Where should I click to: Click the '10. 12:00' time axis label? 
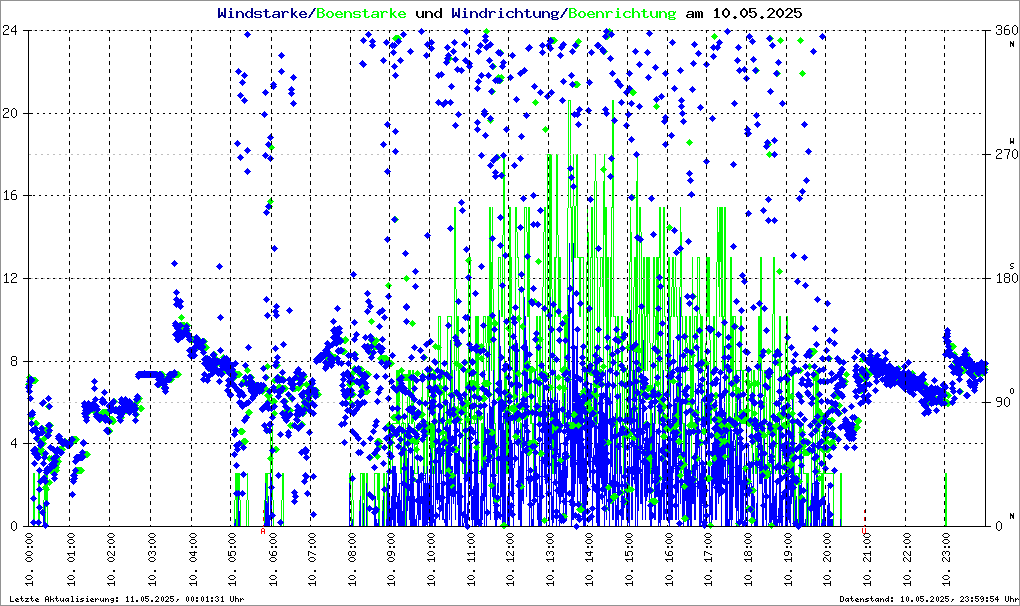coord(510,560)
